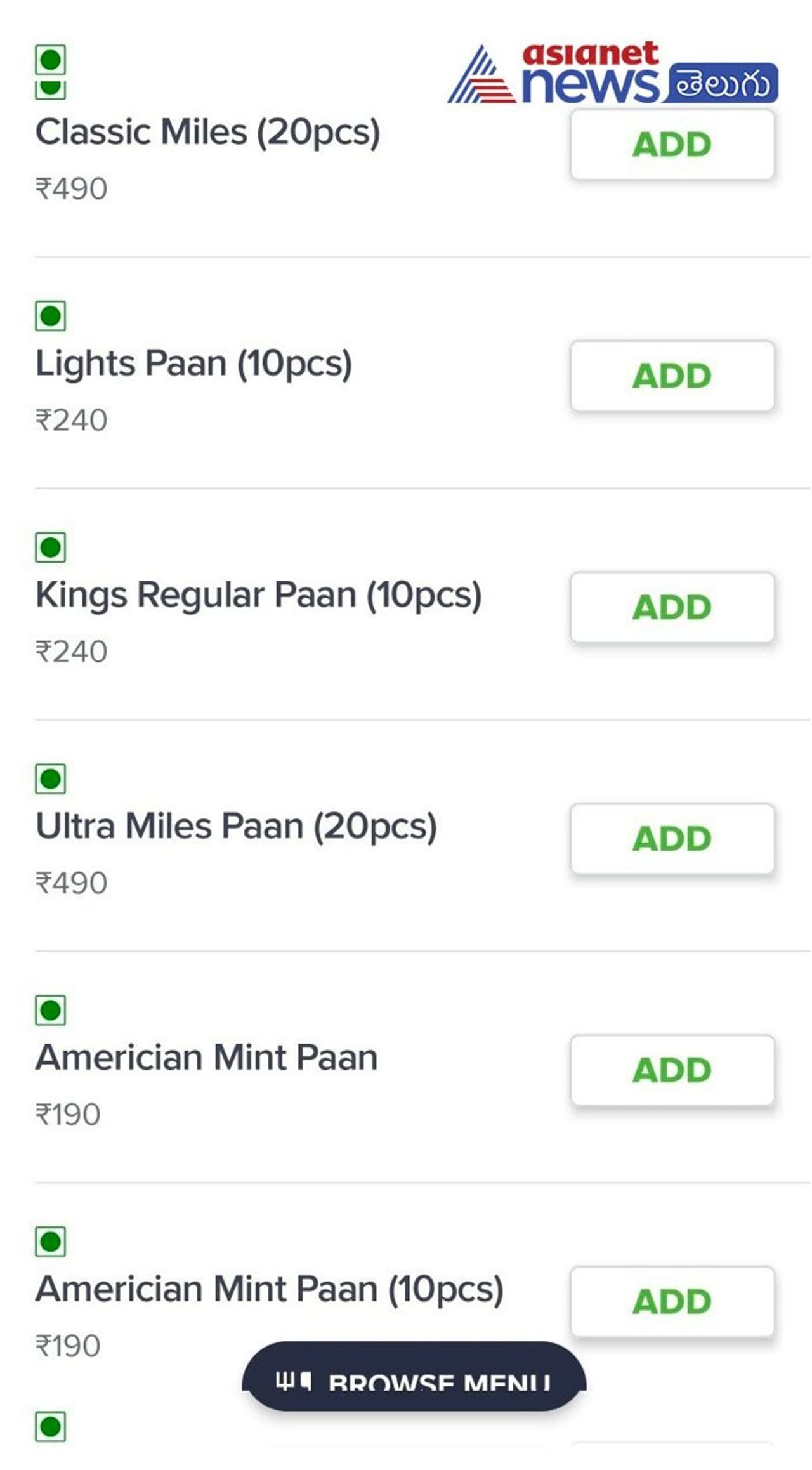Viewport: 812px width, 1470px height.
Task: Add Lights Paan (10pcs) to cart
Action: pos(672,376)
